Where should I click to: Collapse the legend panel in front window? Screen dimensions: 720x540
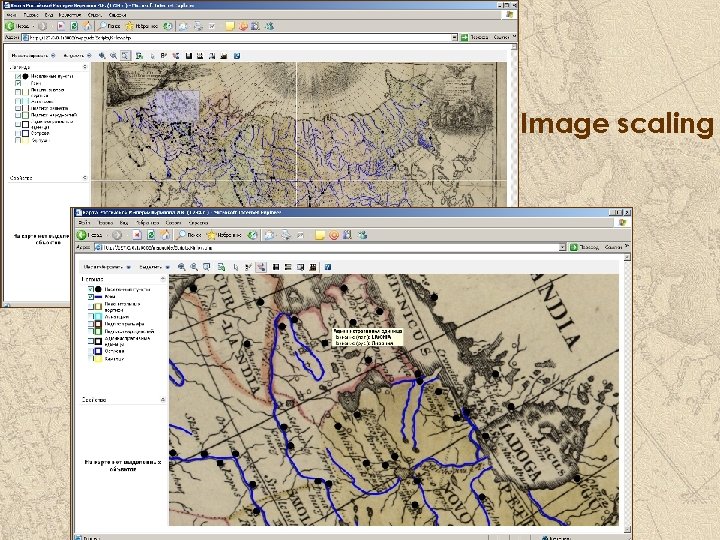(x=162, y=279)
